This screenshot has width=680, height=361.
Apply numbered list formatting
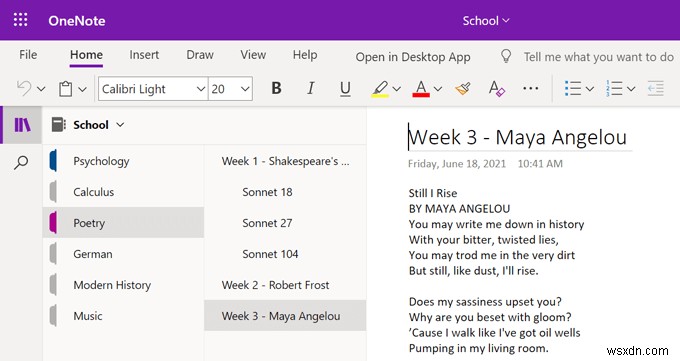(614, 89)
